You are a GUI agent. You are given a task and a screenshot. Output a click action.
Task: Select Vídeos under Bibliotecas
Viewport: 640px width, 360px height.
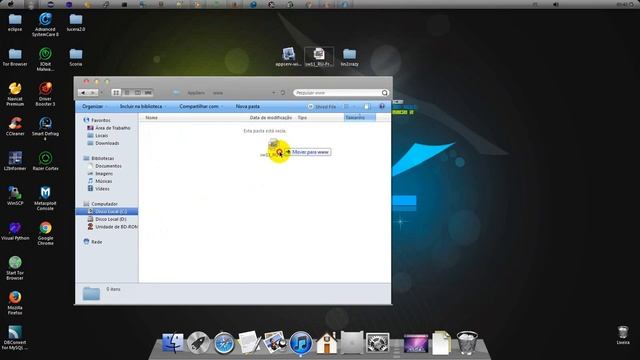coord(98,189)
